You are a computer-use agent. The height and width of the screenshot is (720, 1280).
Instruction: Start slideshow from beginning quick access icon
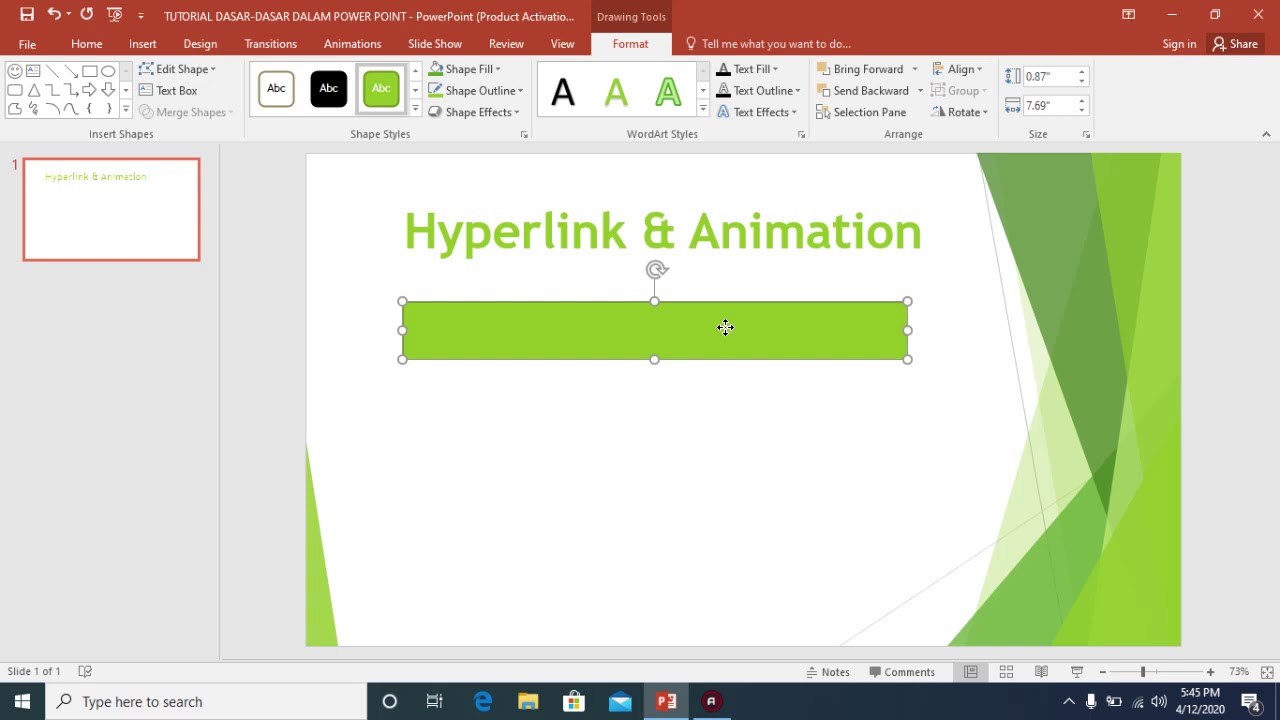[x=115, y=15]
